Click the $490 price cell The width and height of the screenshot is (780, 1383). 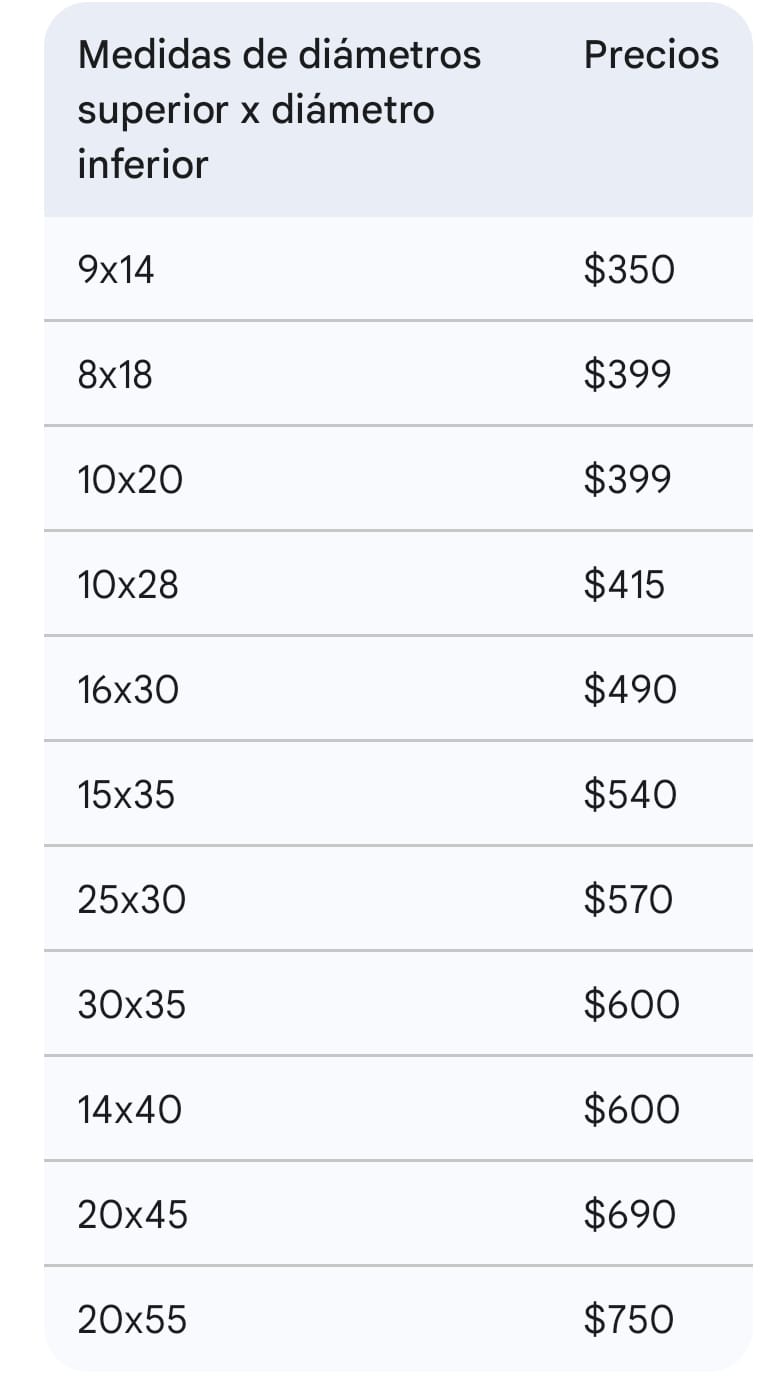(x=630, y=690)
